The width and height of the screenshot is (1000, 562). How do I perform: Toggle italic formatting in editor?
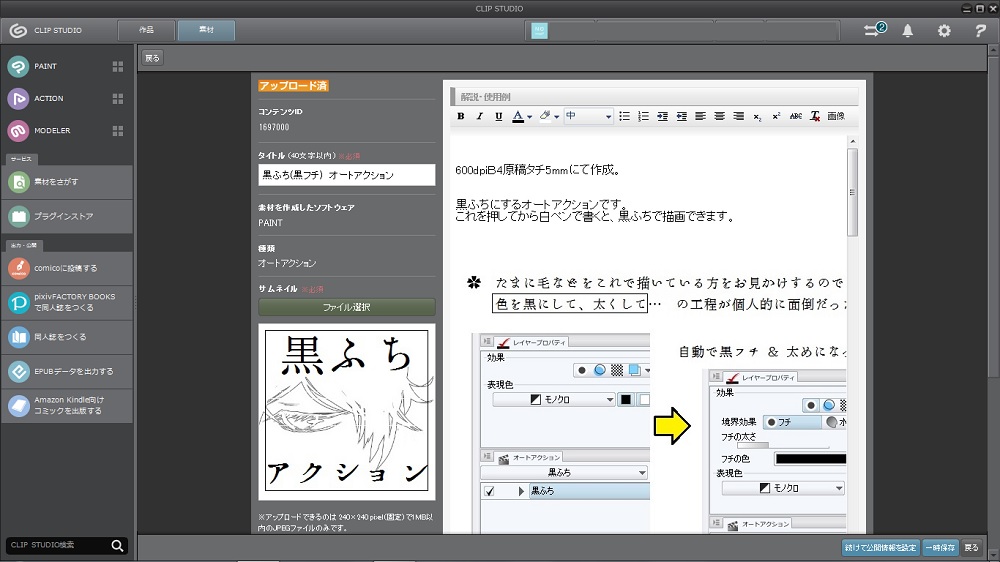pos(480,116)
